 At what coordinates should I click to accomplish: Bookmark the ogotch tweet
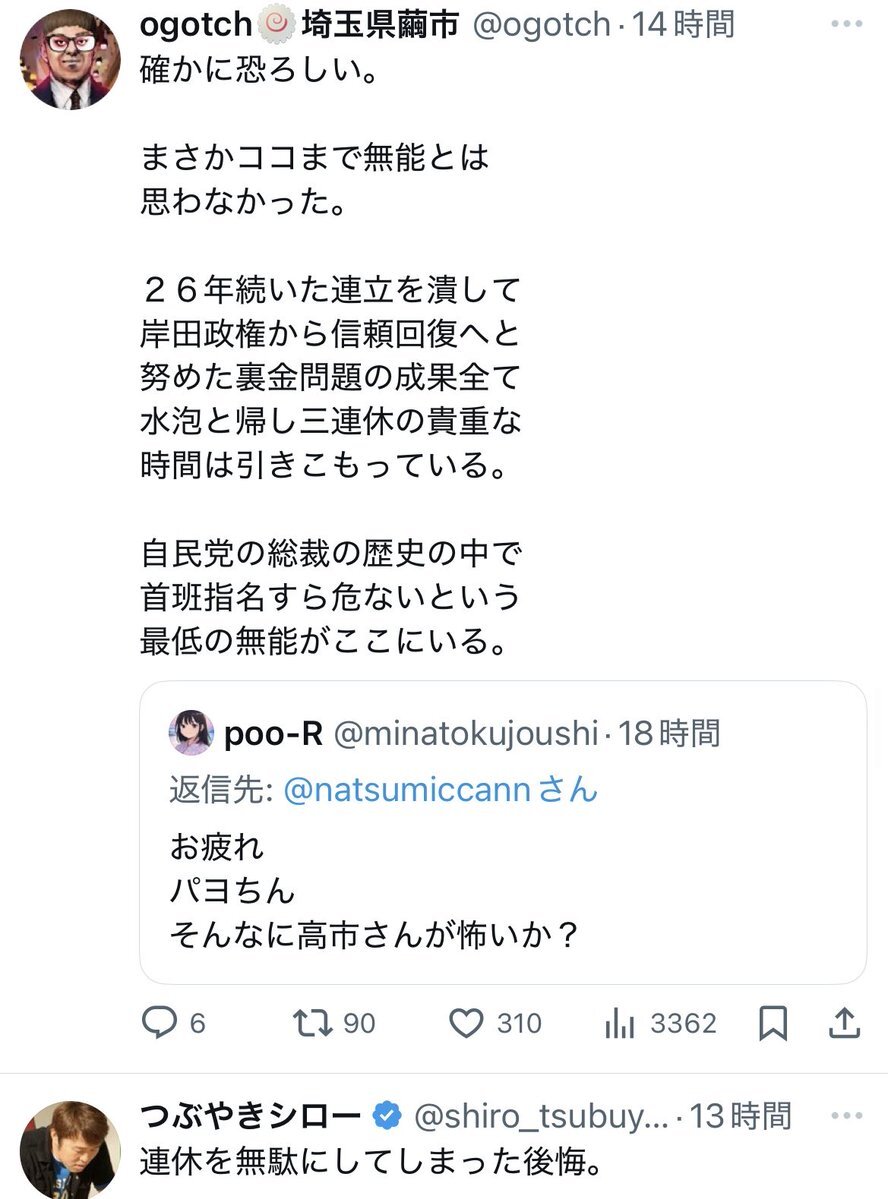773,1023
